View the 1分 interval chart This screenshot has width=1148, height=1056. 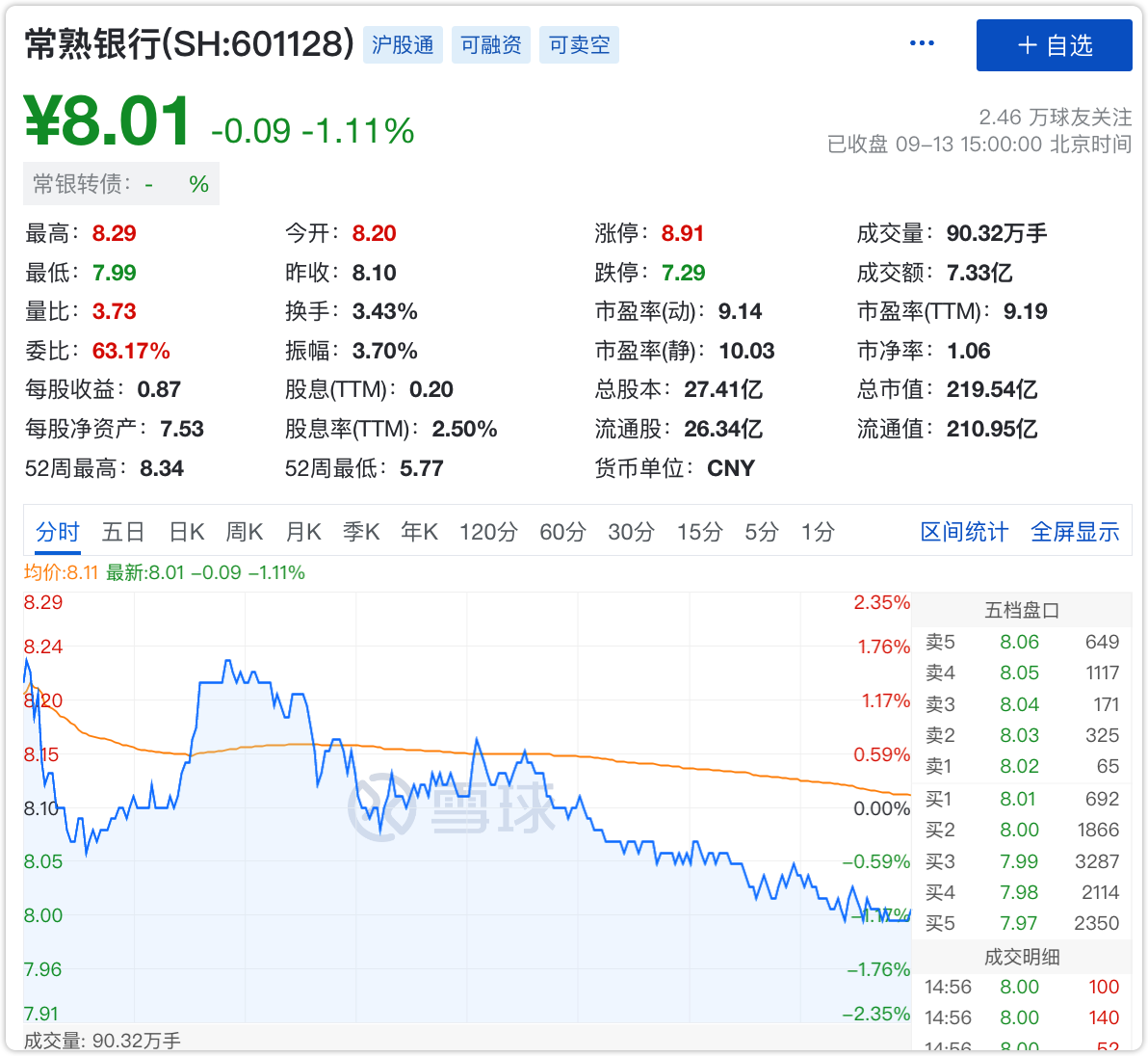[818, 532]
